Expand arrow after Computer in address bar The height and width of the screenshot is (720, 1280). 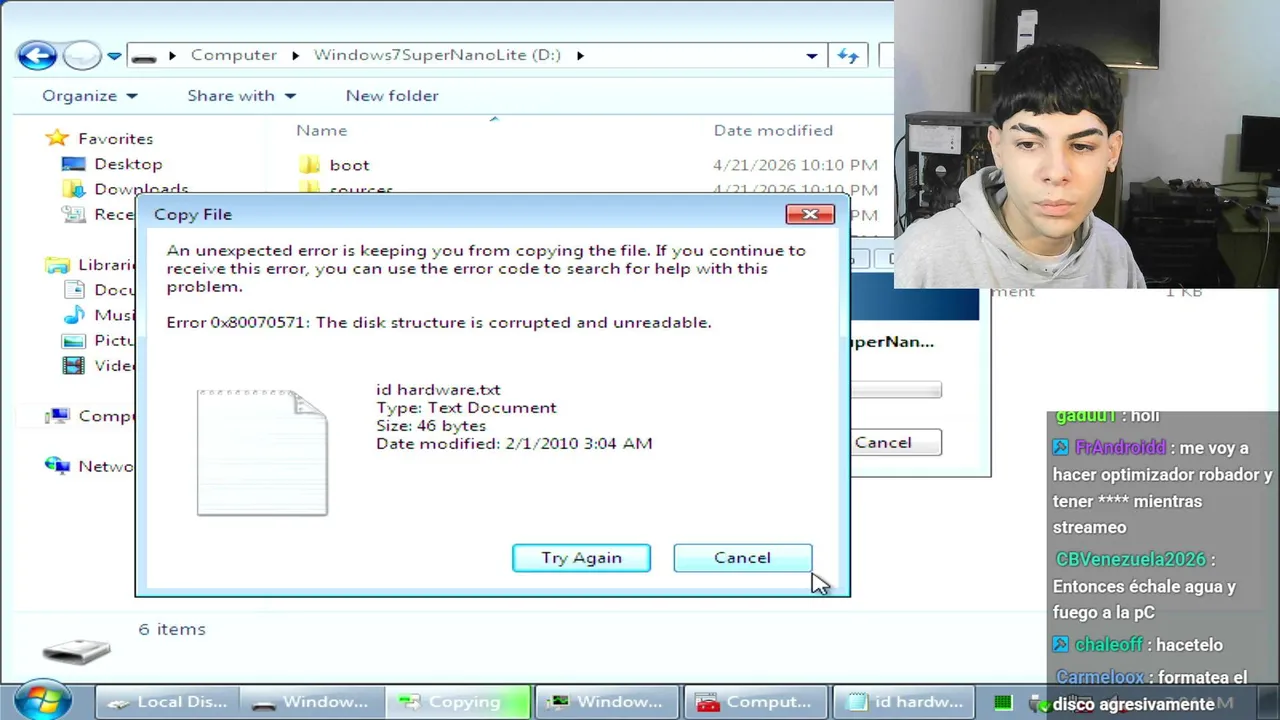tap(296, 55)
